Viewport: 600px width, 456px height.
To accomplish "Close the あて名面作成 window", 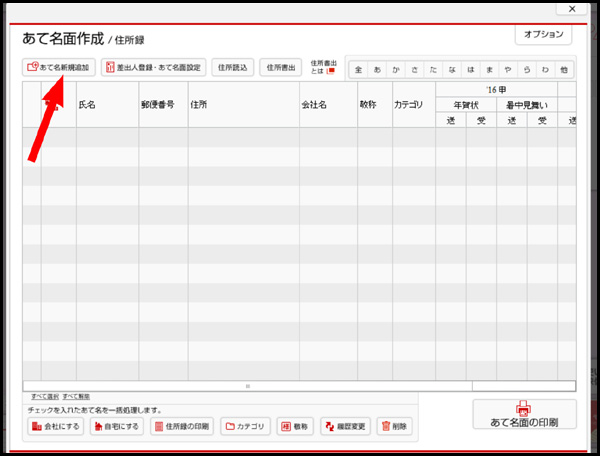I will tap(572, 8).
